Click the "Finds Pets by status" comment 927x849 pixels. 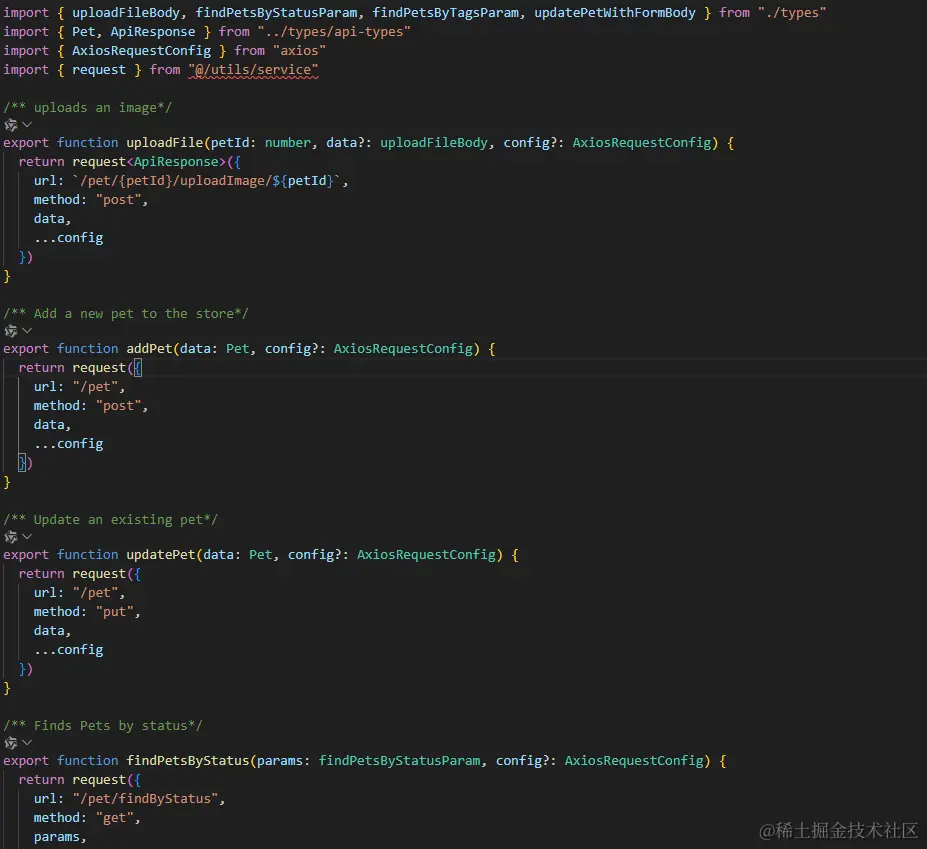tap(103, 725)
